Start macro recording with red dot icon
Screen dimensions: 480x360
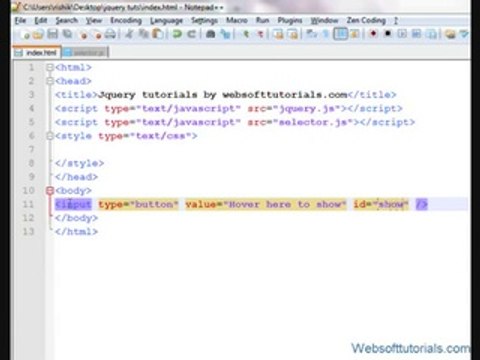point(373,34)
